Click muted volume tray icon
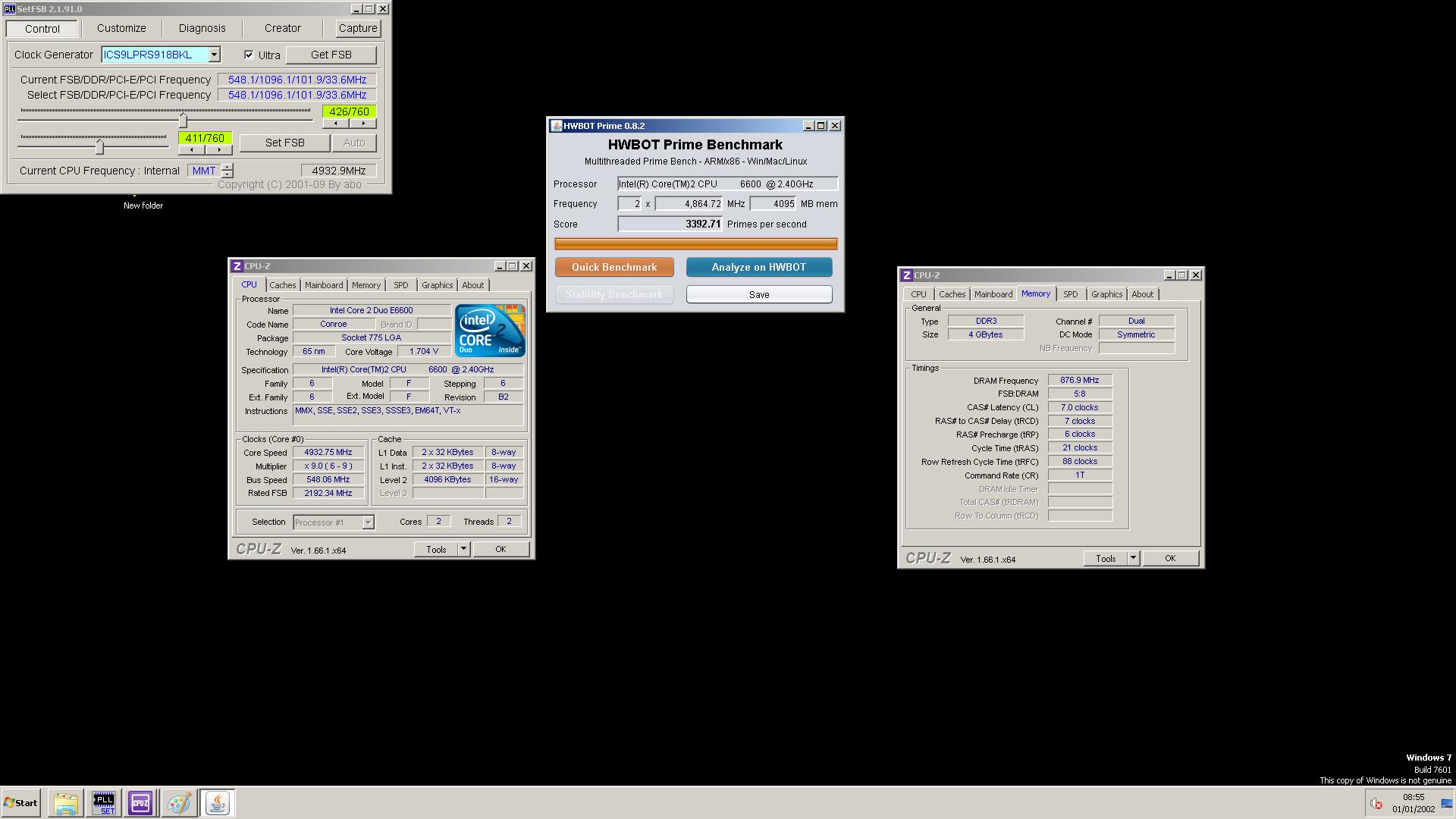 click(x=1376, y=804)
